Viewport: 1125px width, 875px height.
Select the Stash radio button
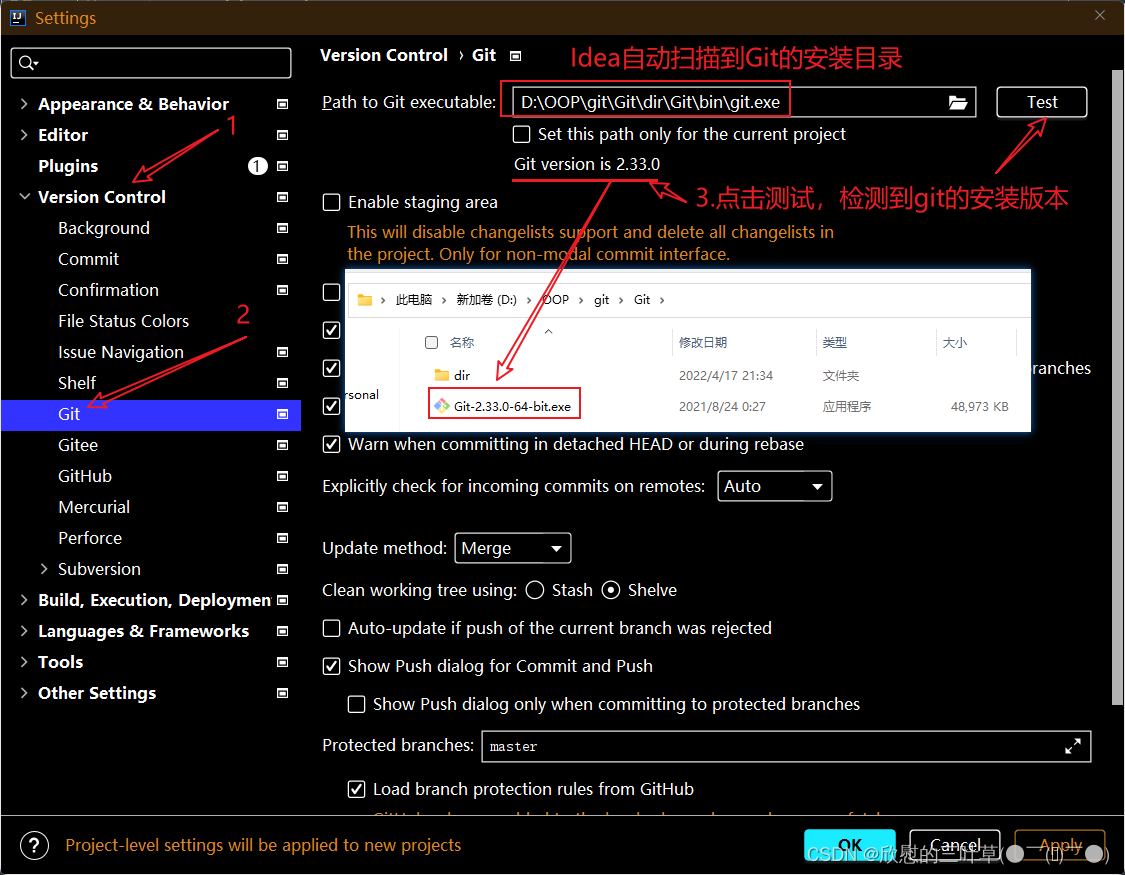pyautogui.click(x=535, y=590)
